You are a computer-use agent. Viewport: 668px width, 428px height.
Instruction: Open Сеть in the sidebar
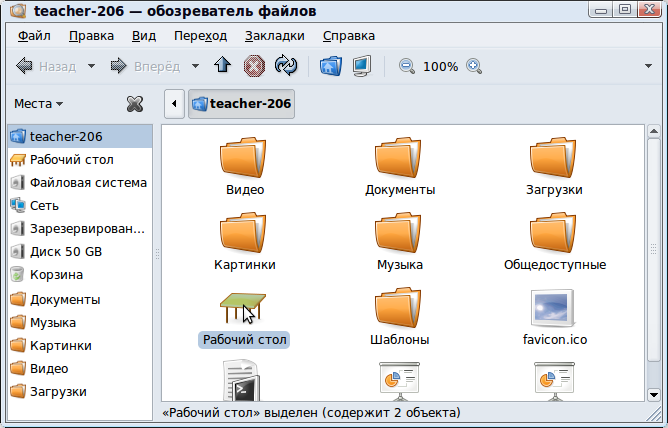coord(80,206)
